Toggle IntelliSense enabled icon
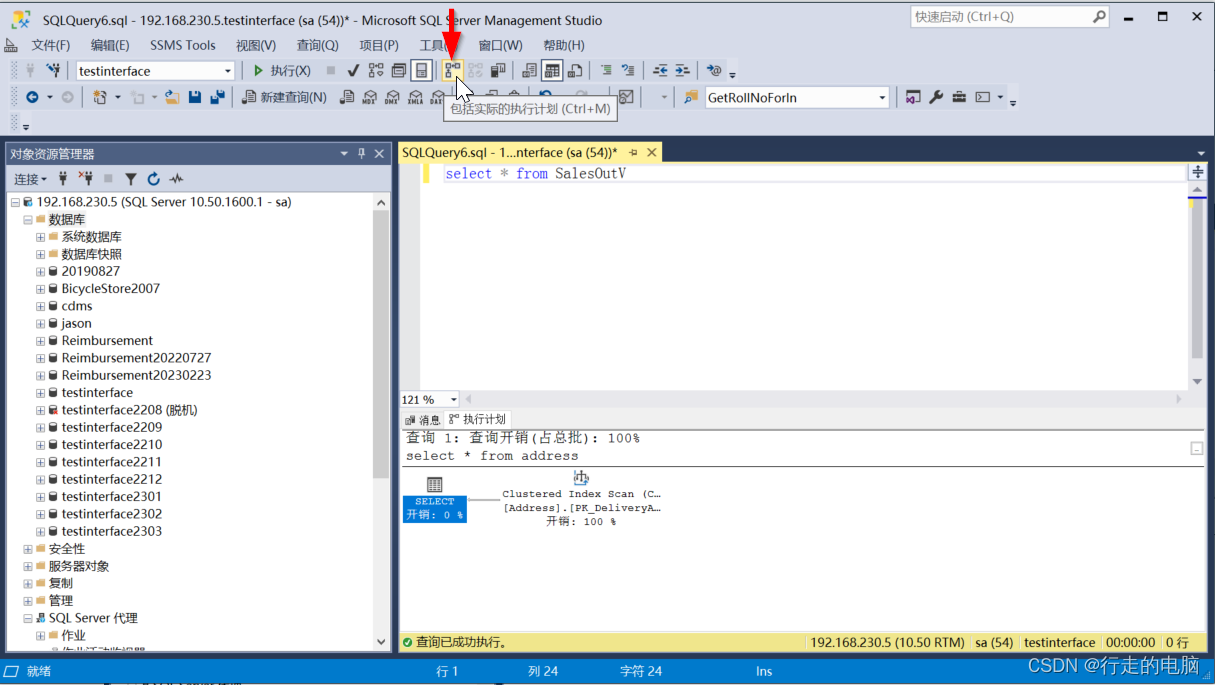 pos(422,70)
